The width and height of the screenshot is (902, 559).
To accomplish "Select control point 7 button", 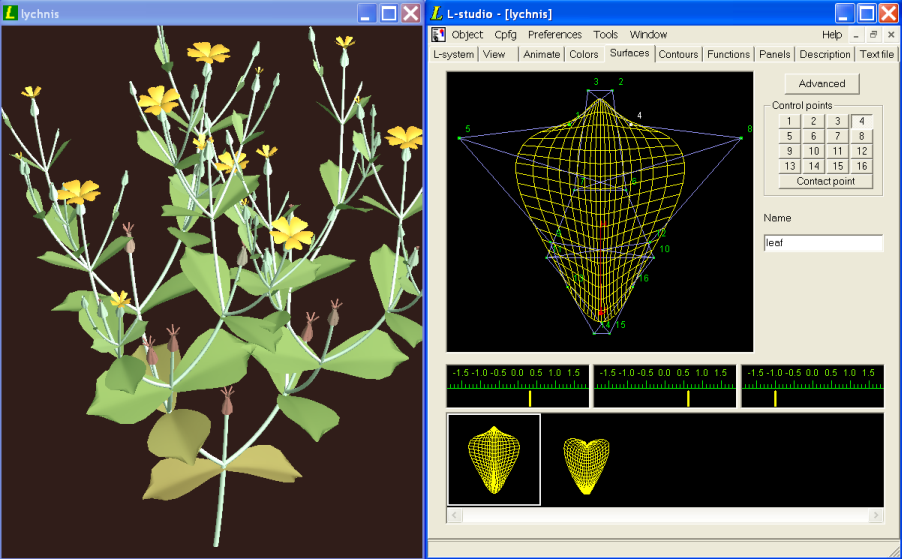I will (x=838, y=136).
